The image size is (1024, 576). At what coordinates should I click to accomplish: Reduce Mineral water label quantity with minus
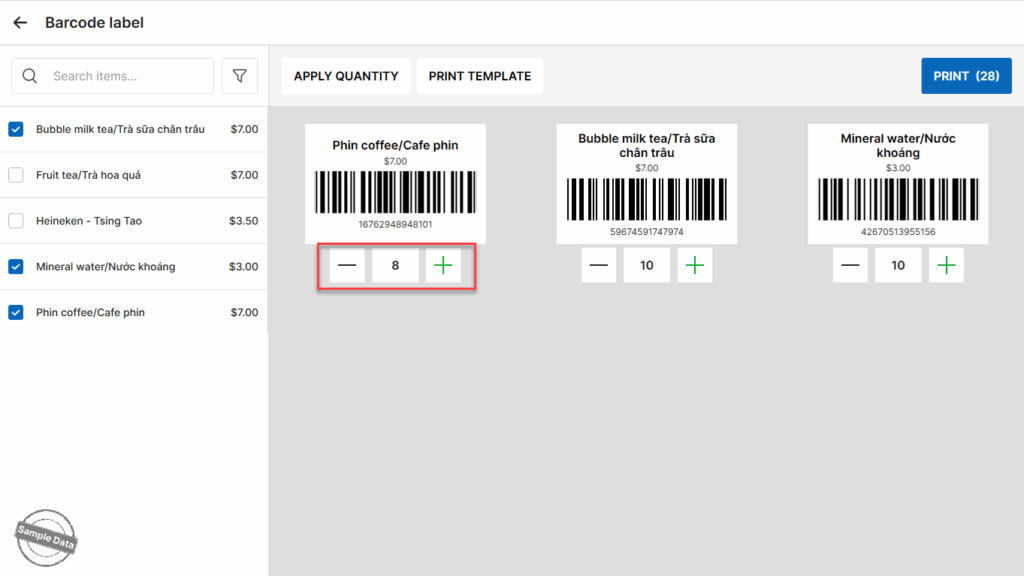point(850,265)
